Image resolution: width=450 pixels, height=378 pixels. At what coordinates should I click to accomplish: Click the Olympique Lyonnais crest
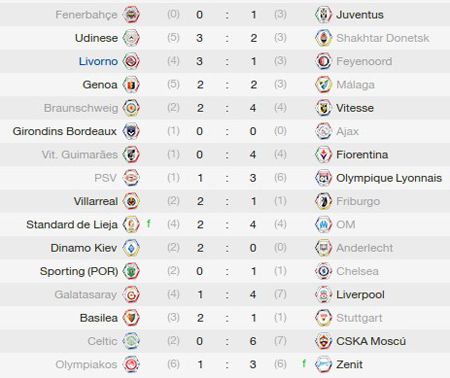(x=323, y=178)
